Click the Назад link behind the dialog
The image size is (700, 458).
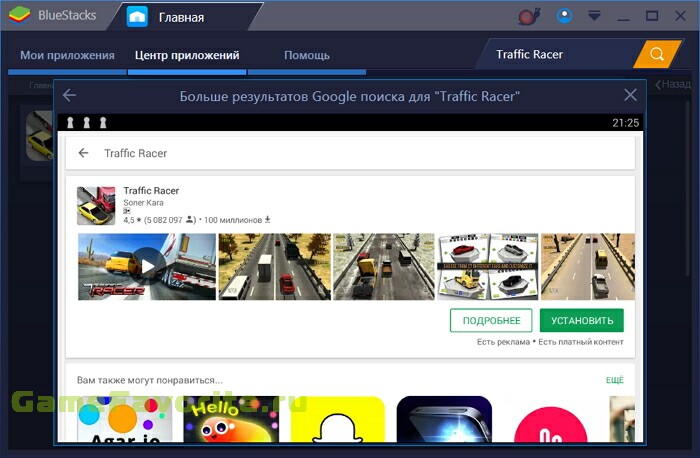pos(673,84)
